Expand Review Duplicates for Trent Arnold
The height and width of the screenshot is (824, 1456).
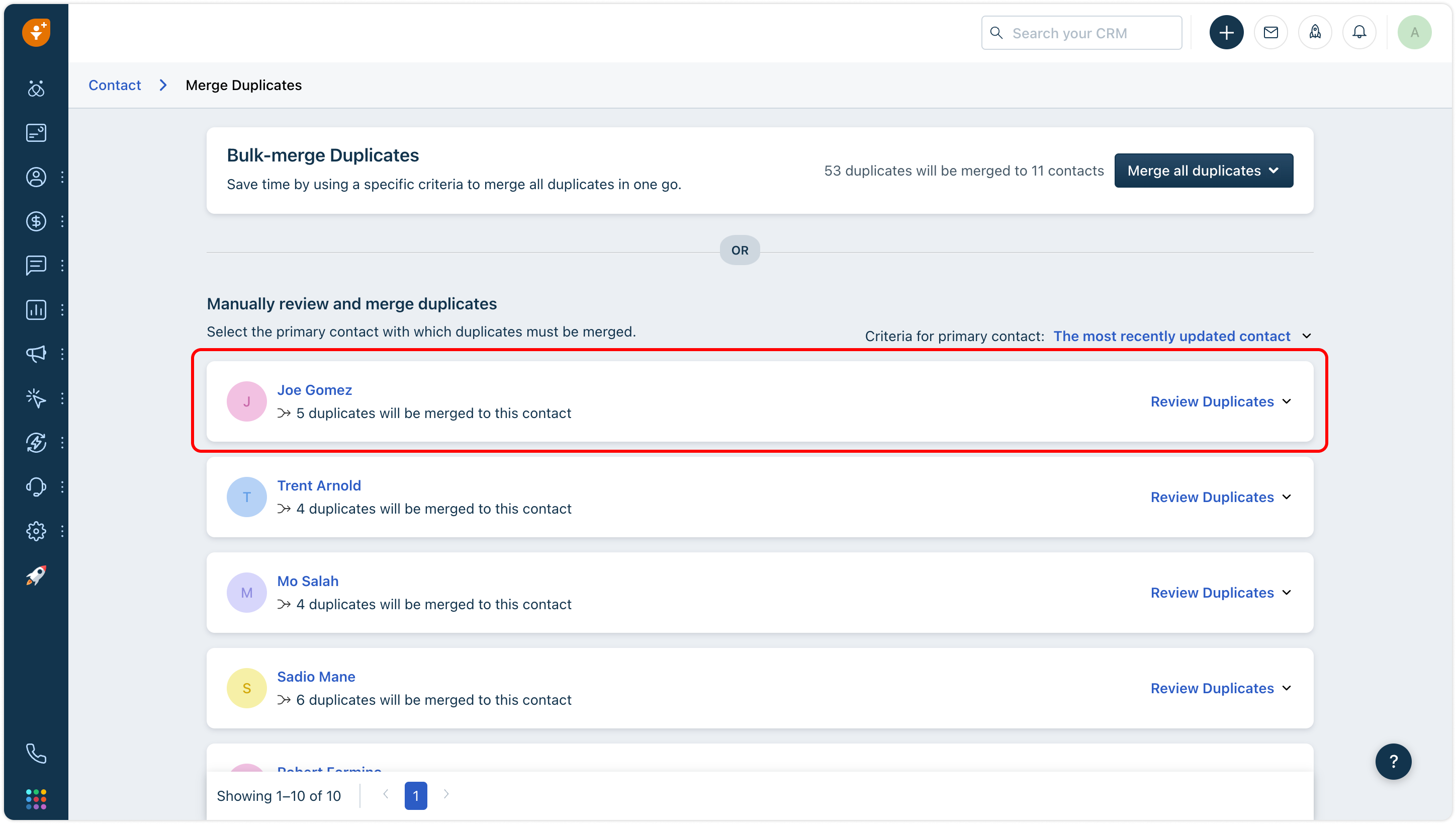point(1221,497)
